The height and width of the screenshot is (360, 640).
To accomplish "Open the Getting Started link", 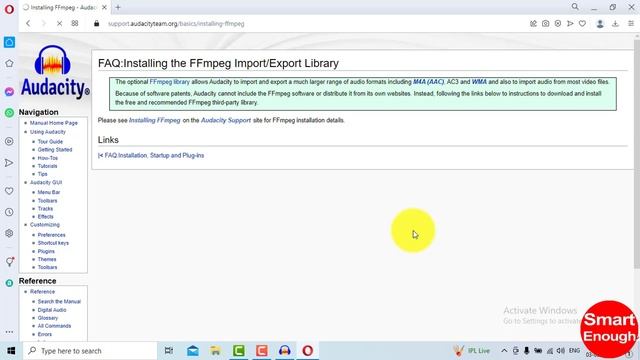I will pyautogui.click(x=55, y=150).
